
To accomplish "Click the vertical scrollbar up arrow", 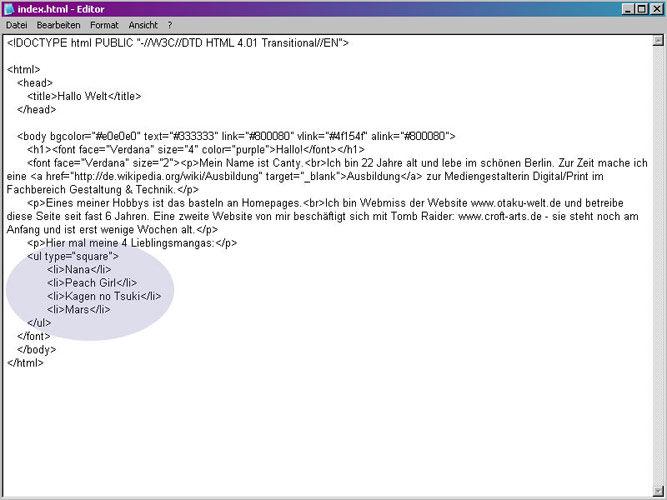I will point(657,40).
